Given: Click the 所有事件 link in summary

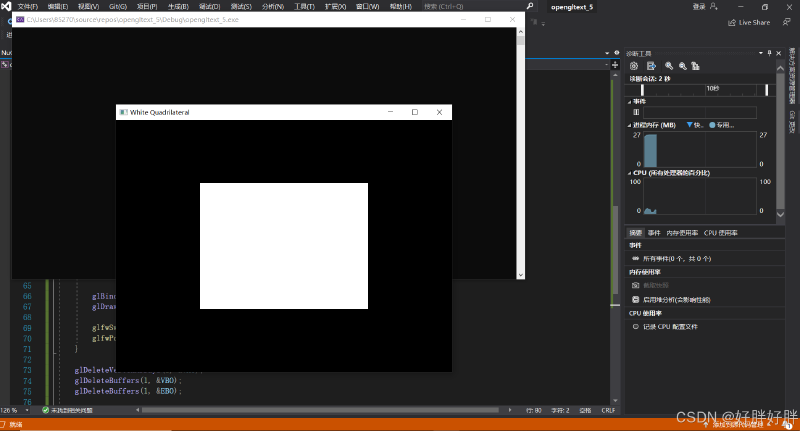Looking at the screenshot, I should (x=677, y=259).
